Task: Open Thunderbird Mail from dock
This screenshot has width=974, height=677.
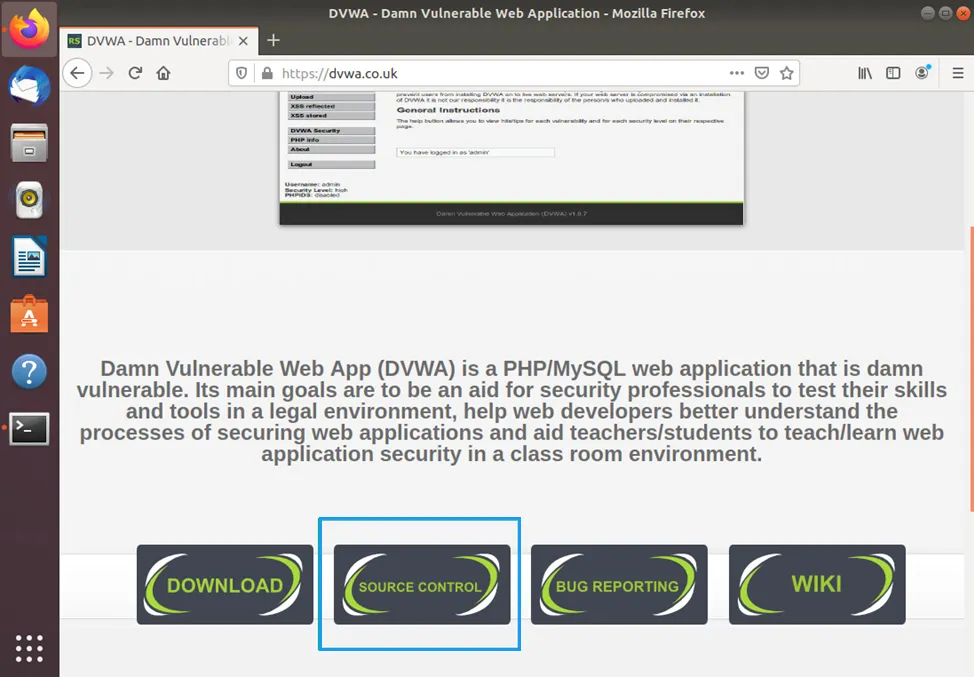Action: click(x=29, y=86)
